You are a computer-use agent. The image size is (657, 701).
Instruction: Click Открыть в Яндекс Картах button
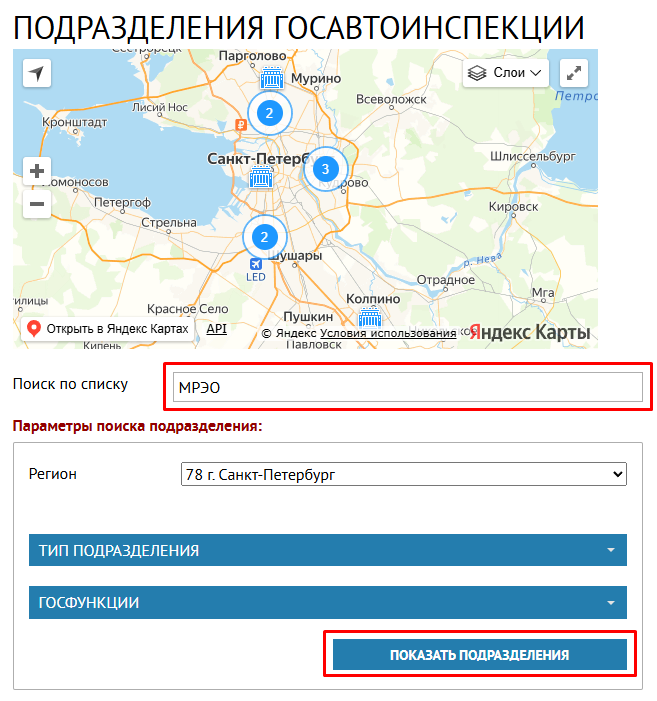pos(107,329)
